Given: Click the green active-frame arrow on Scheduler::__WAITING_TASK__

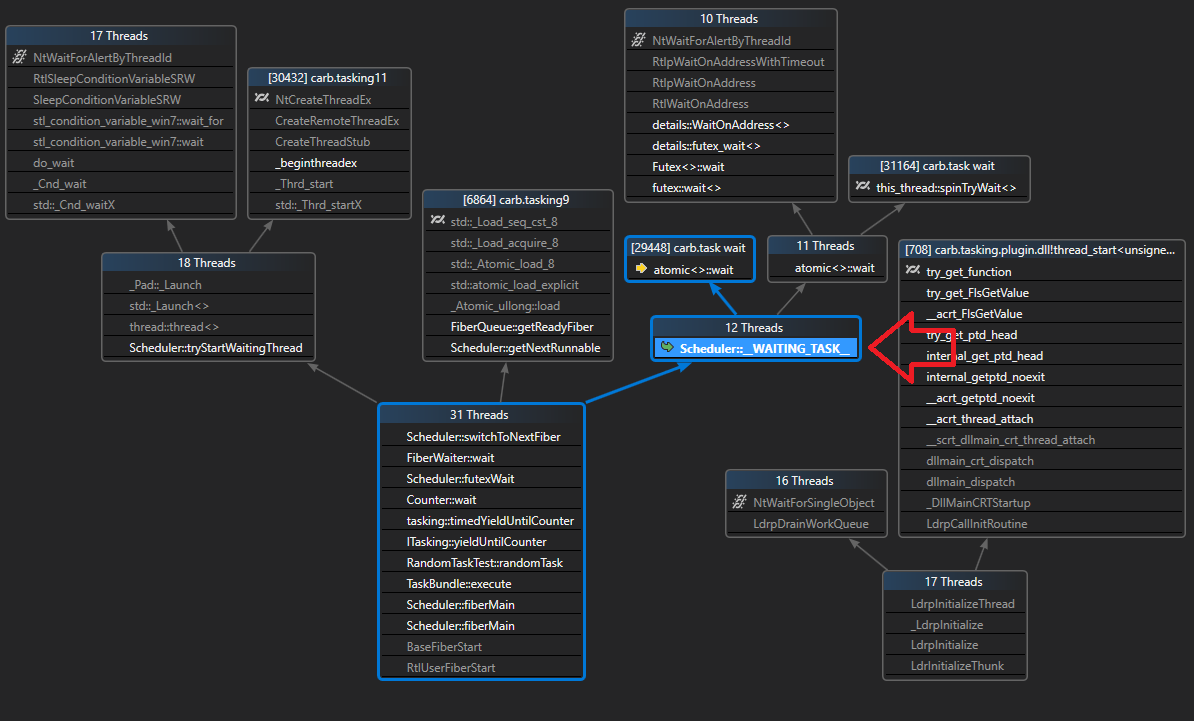Looking at the screenshot, I should click(666, 348).
